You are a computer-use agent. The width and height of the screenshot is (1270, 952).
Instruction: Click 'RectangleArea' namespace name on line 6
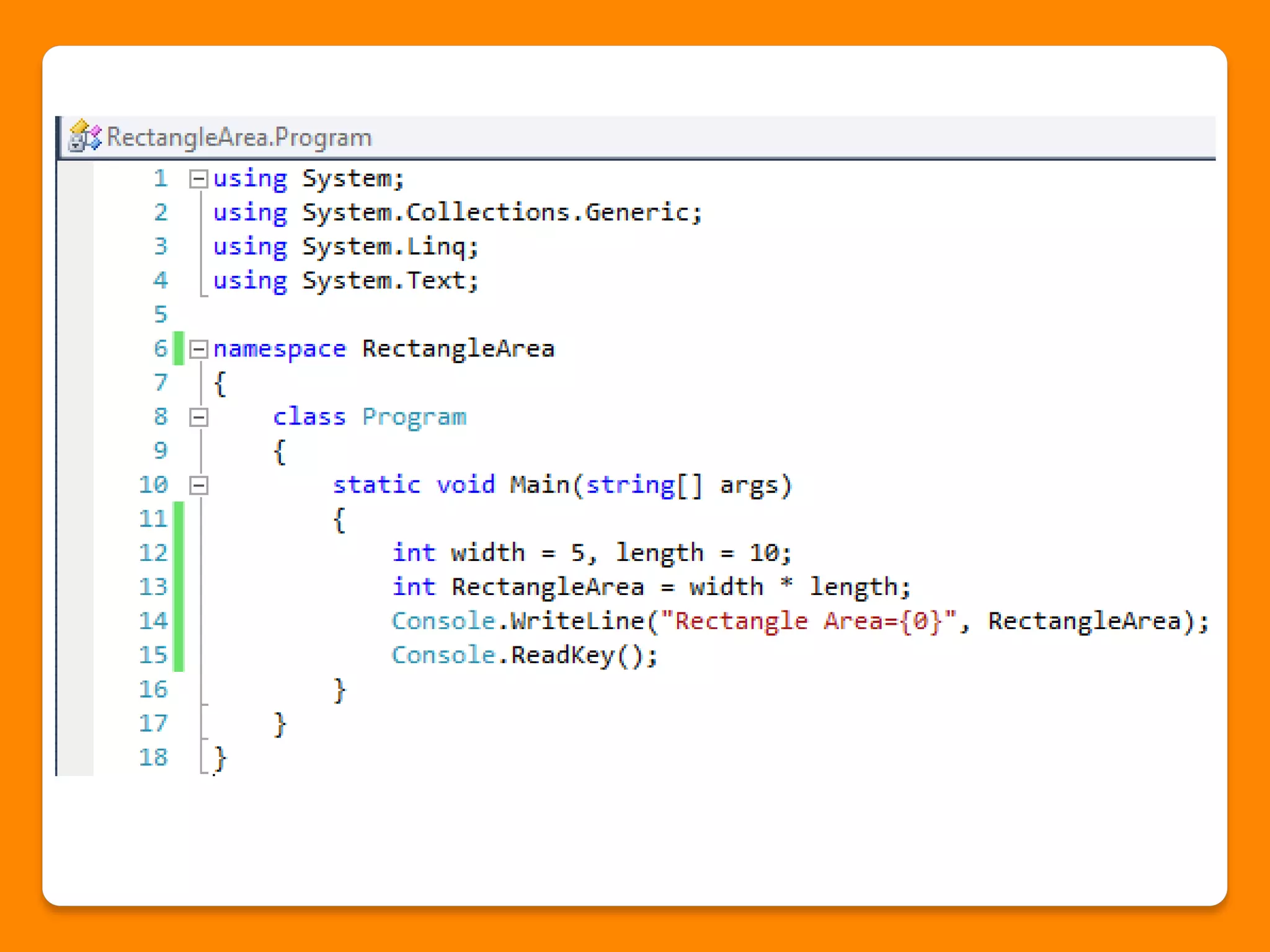coord(458,349)
